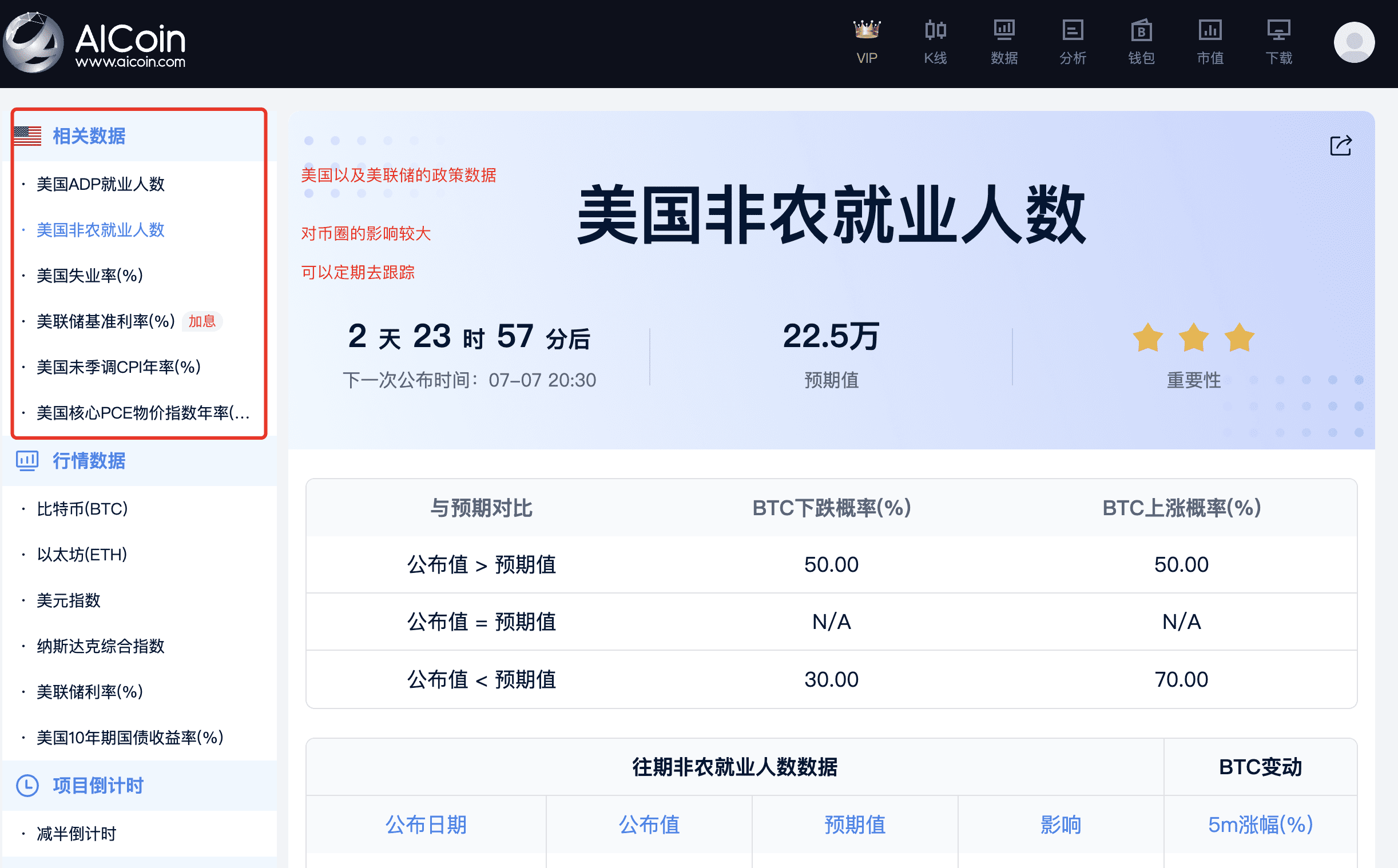Screen dimensions: 1398x868
Task: Click the 美国非农就业人数 page title
Action: (x=831, y=214)
